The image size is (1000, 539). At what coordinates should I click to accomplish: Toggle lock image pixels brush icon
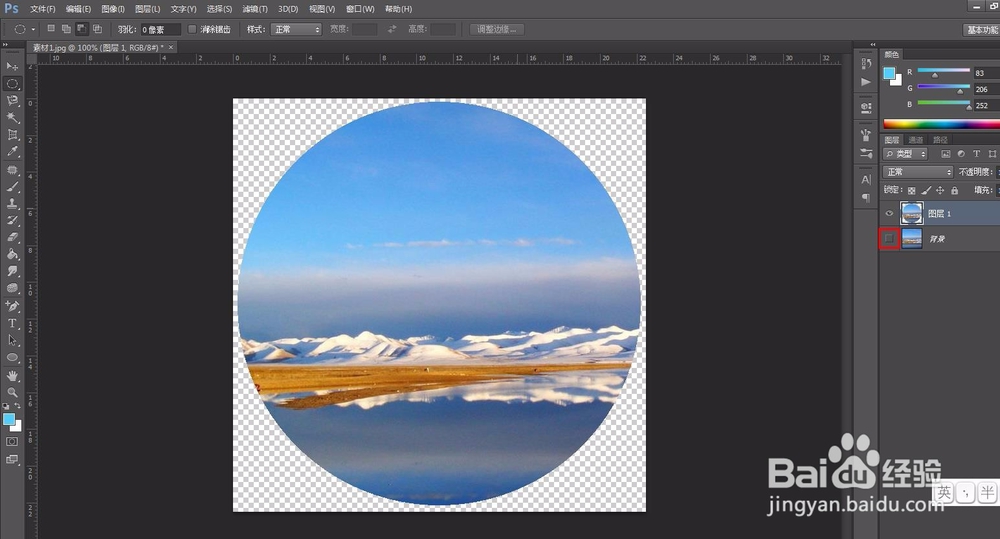pos(926,190)
